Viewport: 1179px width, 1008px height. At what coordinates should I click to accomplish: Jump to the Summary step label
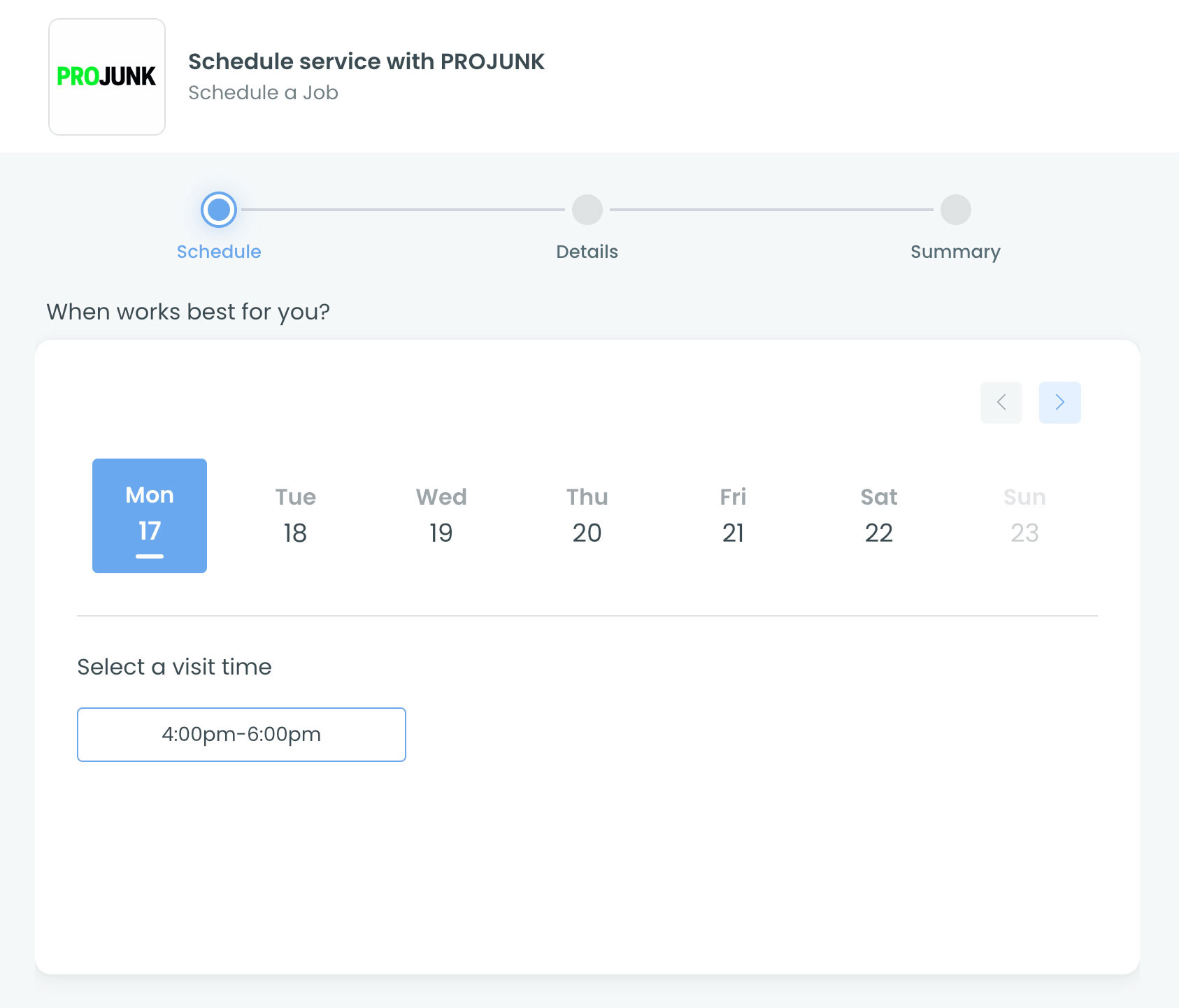[955, 252]
